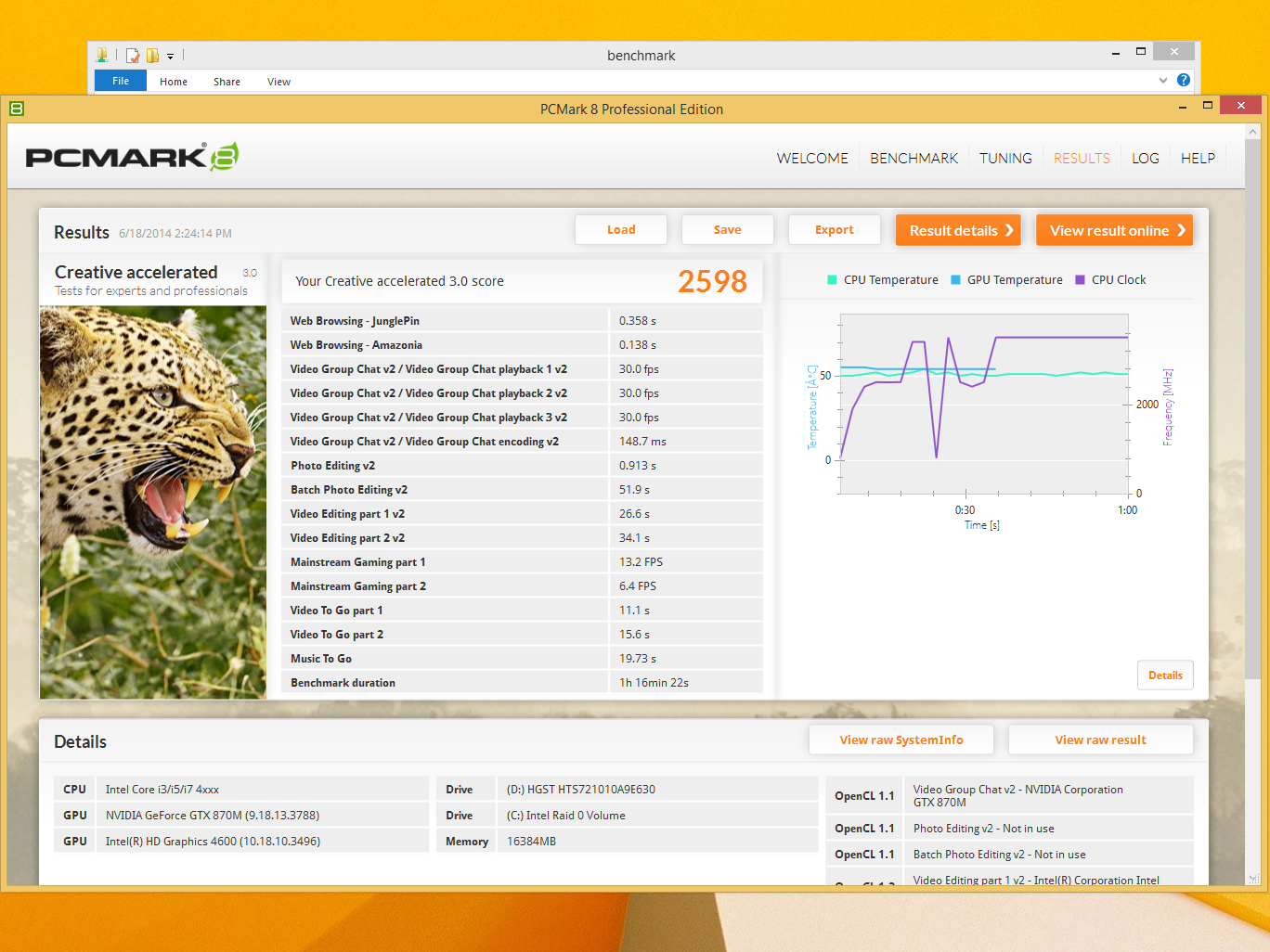This screenshot has width=1270, height=952.
Task: Open the TUNING tab
Action: click(x=1005, y=159)
